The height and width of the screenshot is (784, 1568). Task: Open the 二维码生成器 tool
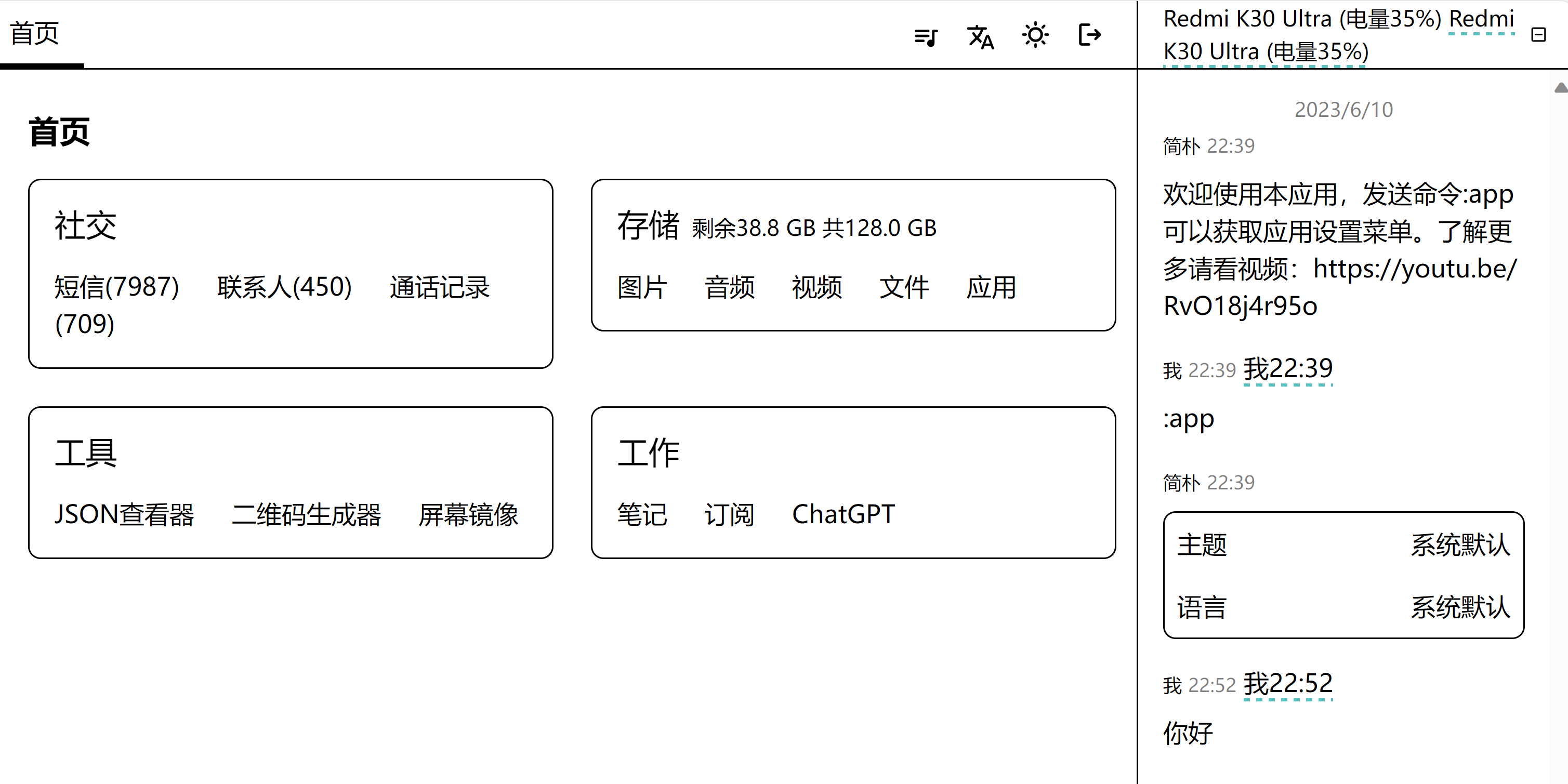tap(306, 514)
